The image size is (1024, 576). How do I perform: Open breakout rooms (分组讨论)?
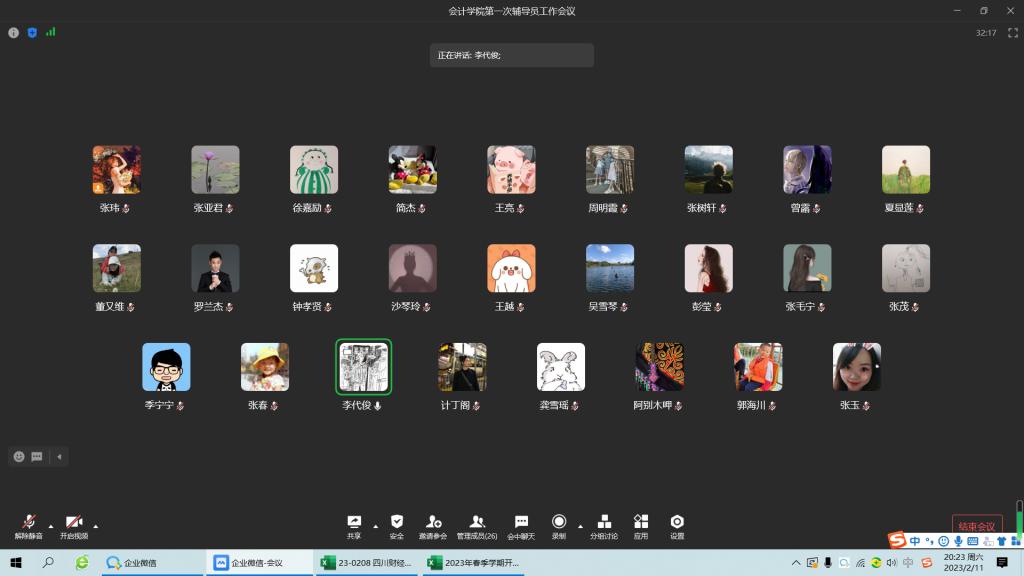pyautogui.click(x=604, y=522)
